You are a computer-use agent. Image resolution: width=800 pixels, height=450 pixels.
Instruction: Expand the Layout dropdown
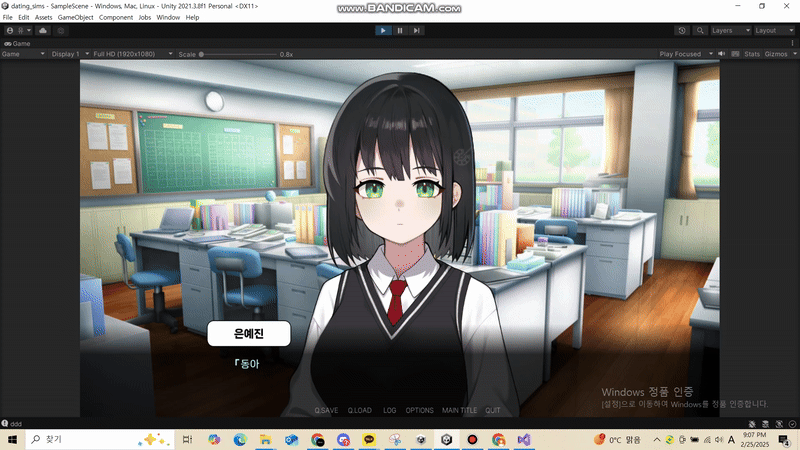774,31
